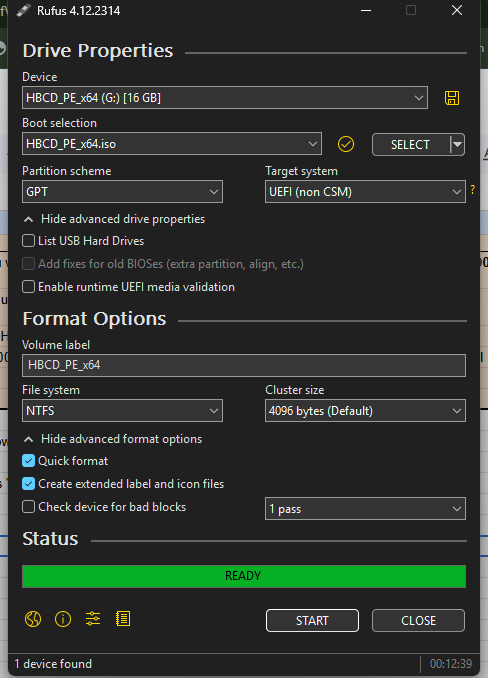This screenshot has height=678, width=488.
Task: Open the Partition scheme dropdown
Action: click(x=122, y=192)
